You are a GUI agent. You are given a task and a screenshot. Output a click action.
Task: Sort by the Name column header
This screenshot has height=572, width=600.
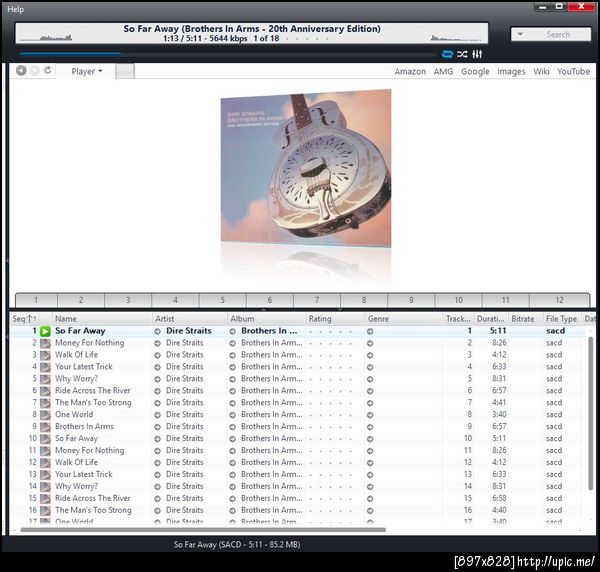point(101,319)
